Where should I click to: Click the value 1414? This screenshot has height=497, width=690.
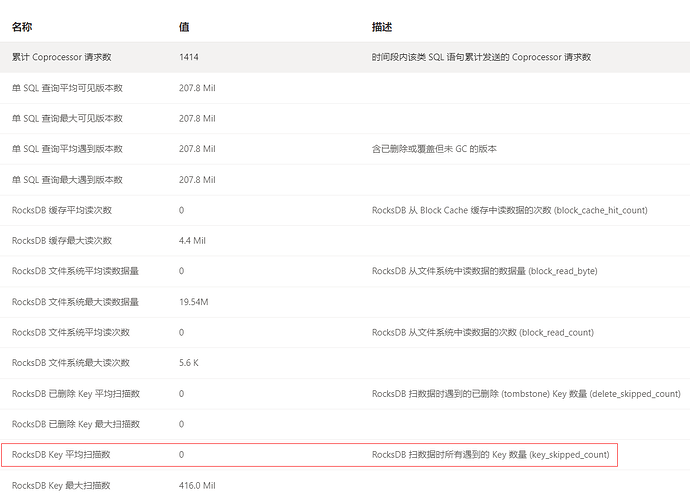[189, 57]
